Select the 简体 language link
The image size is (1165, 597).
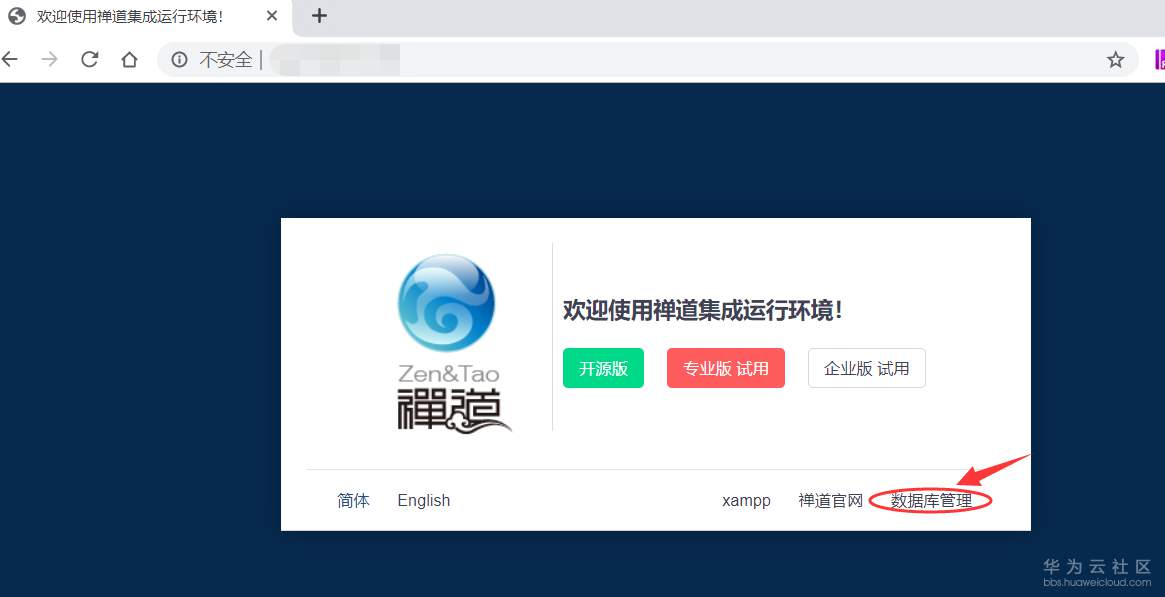353,500
